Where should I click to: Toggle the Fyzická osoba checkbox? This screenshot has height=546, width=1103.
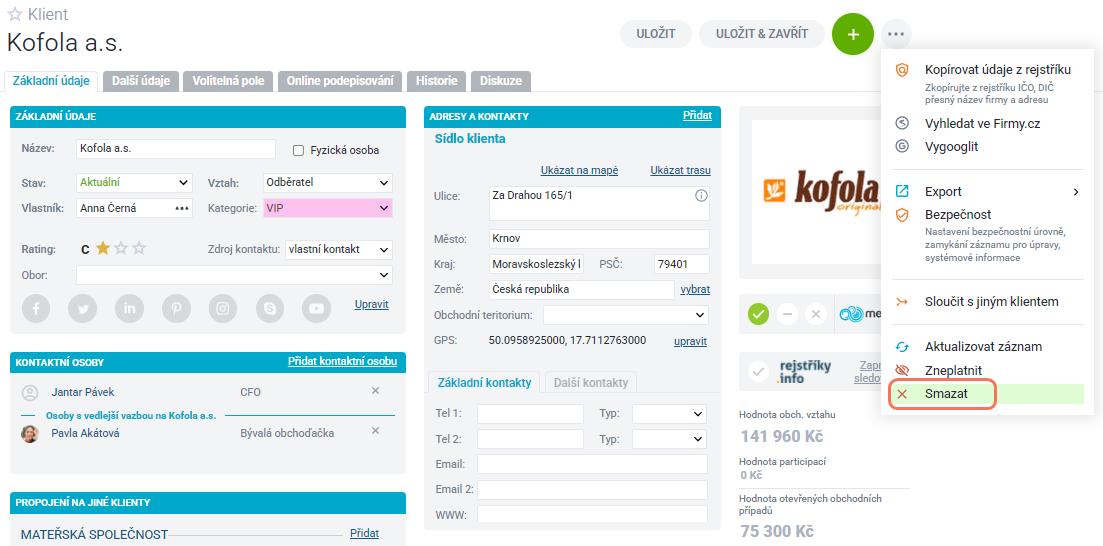[x=298, y=150]
